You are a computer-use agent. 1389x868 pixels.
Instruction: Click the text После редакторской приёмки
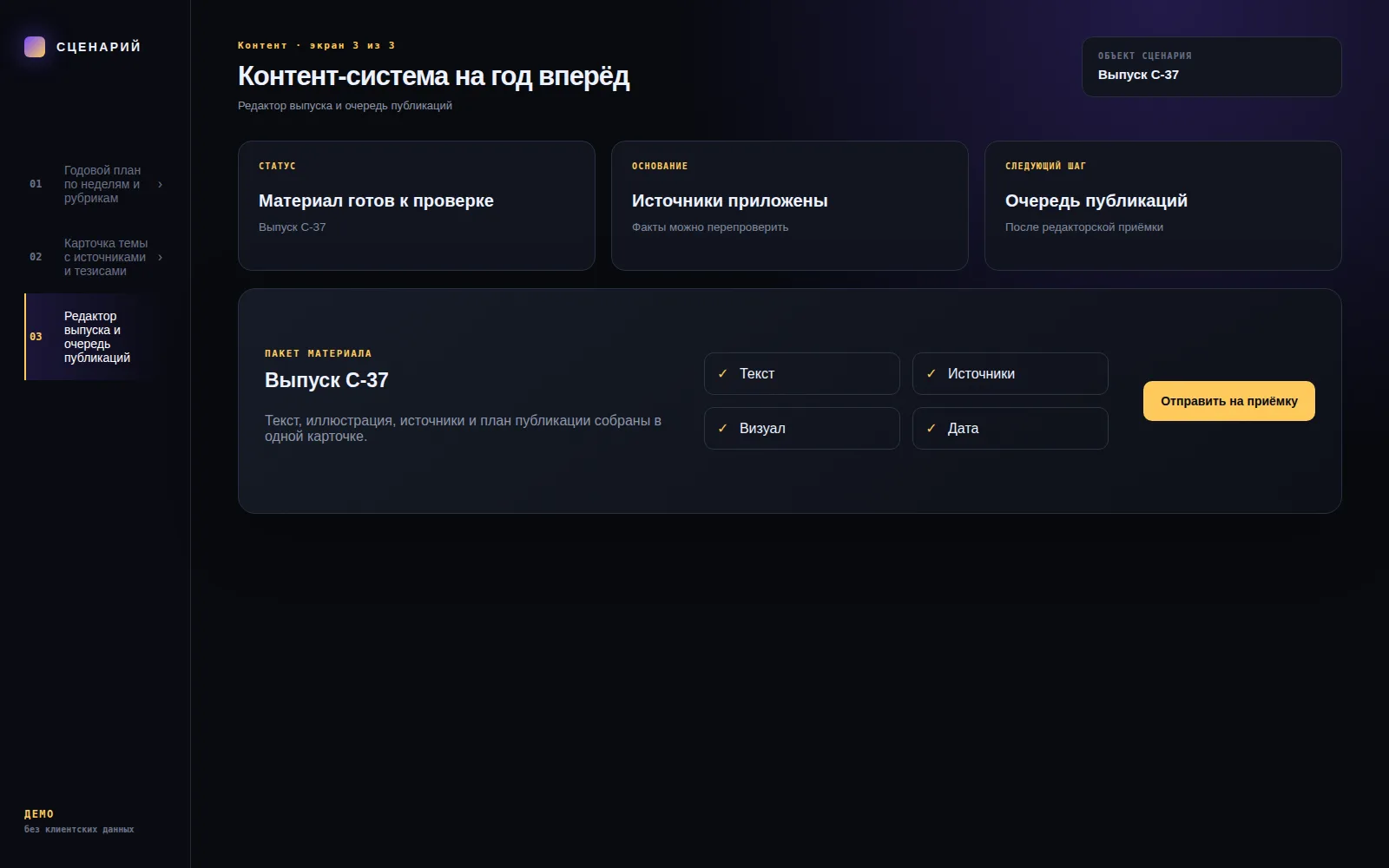click(1084, 227)
